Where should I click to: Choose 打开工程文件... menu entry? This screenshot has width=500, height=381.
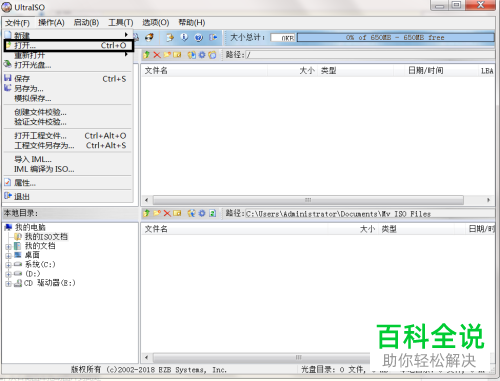tap(68, 136)
